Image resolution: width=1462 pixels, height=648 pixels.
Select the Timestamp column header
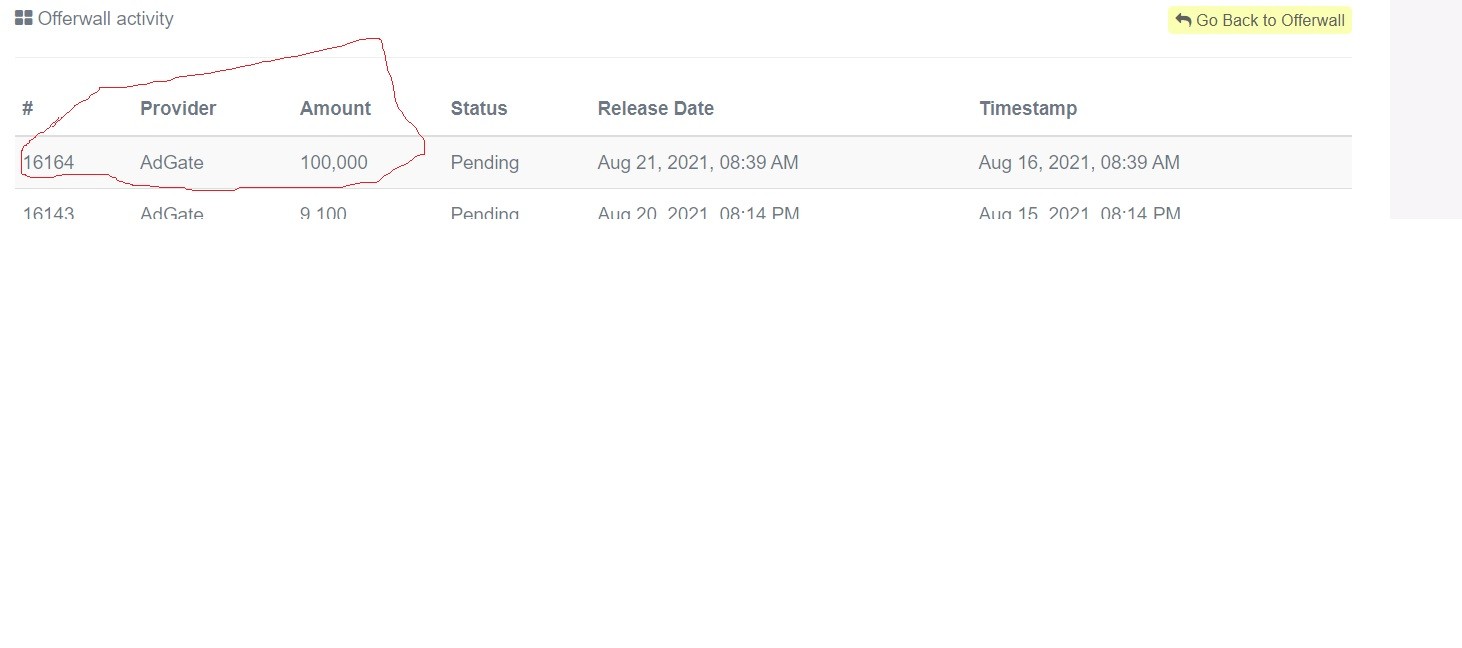tap(1028, 108)
